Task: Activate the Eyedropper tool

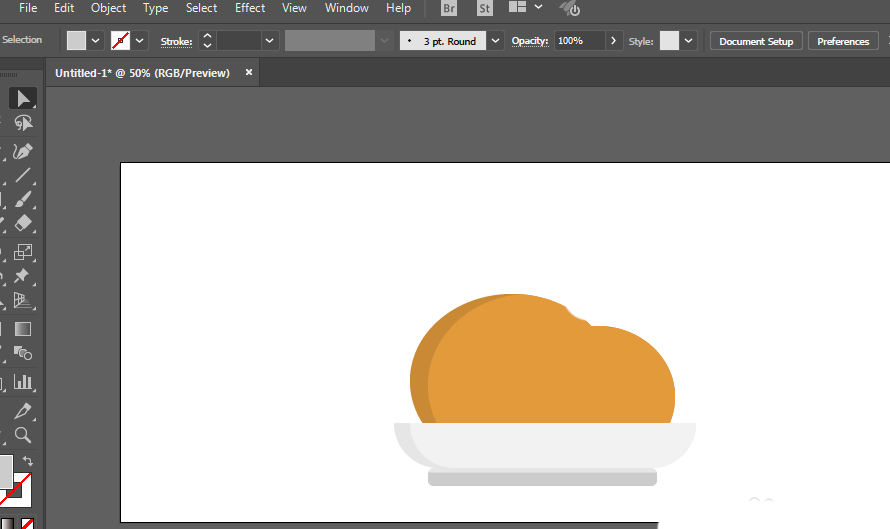Action: [23, 411]
